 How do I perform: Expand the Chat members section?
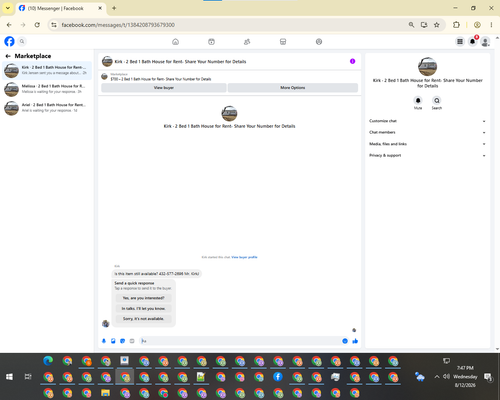pos(427,132)
